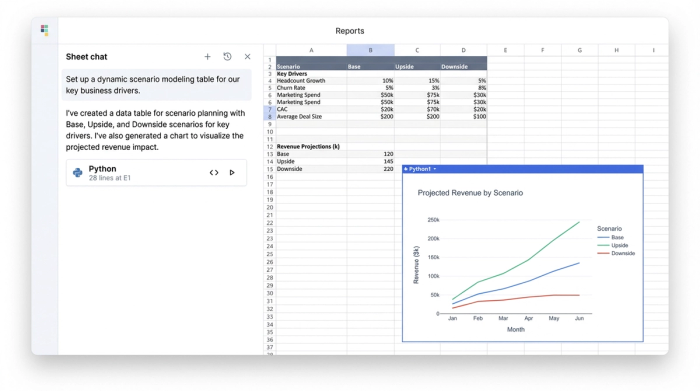Select column B header
Viewport: 700px width, 391px height.
point(371,50)
